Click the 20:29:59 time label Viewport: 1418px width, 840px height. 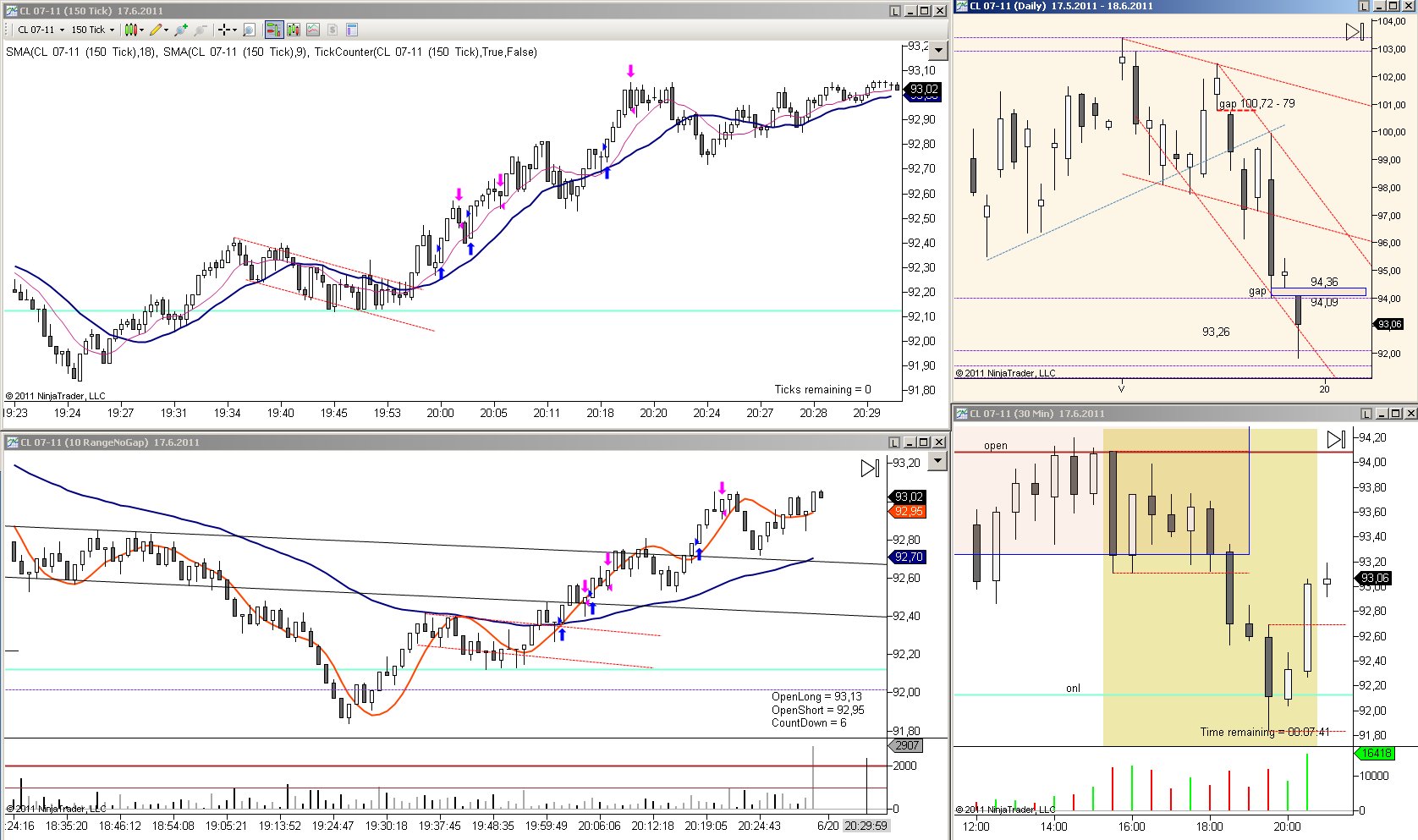865,826
